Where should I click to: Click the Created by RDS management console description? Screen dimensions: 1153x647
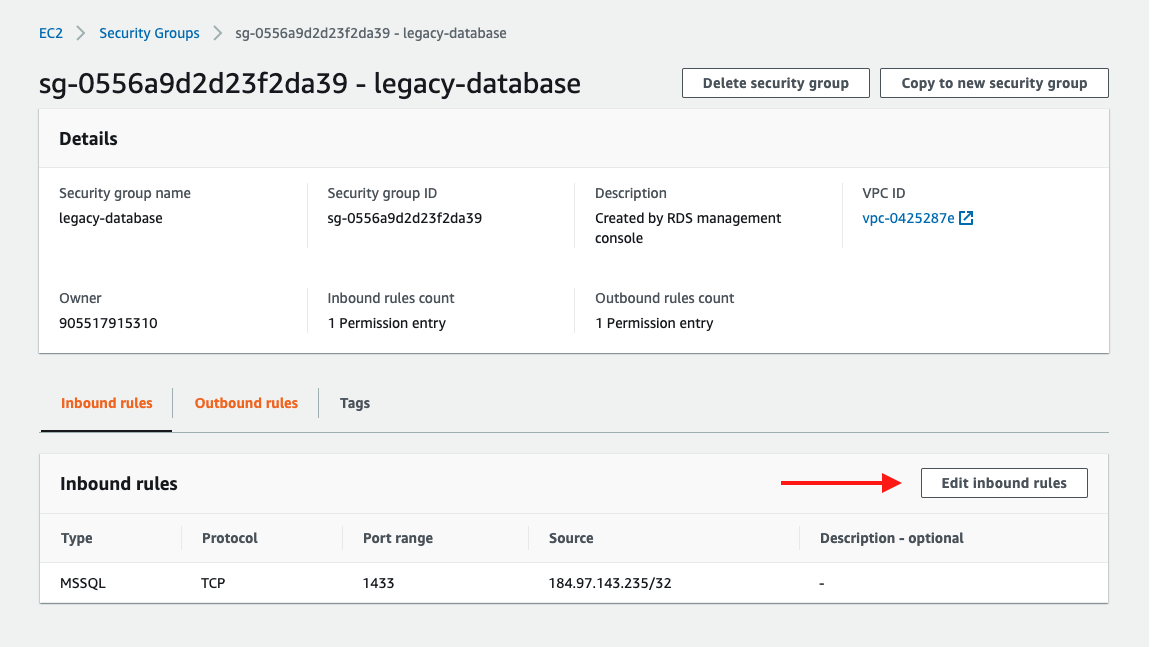coord(688,228)
